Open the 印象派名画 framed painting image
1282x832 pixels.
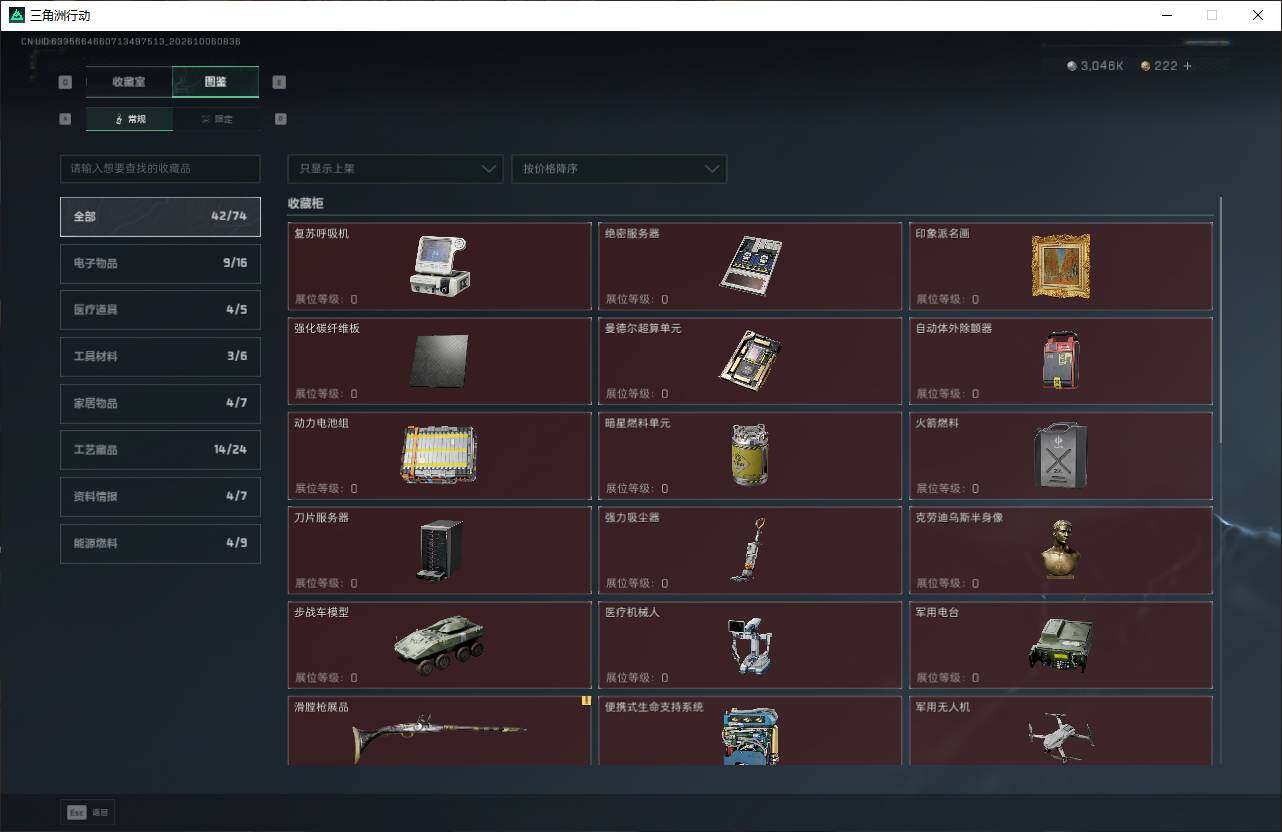1061,266
